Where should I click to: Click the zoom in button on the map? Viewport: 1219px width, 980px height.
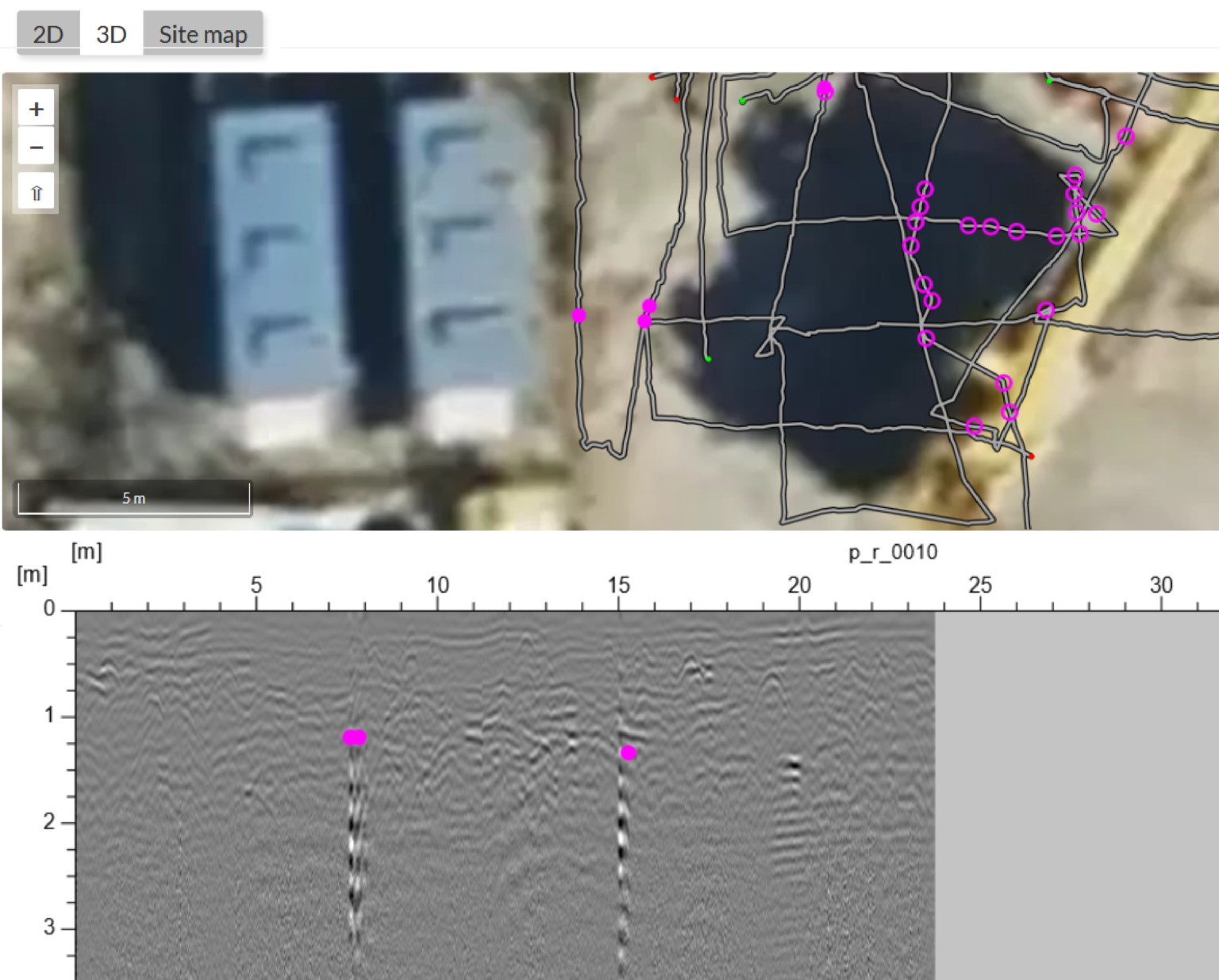tap(36, 108)
